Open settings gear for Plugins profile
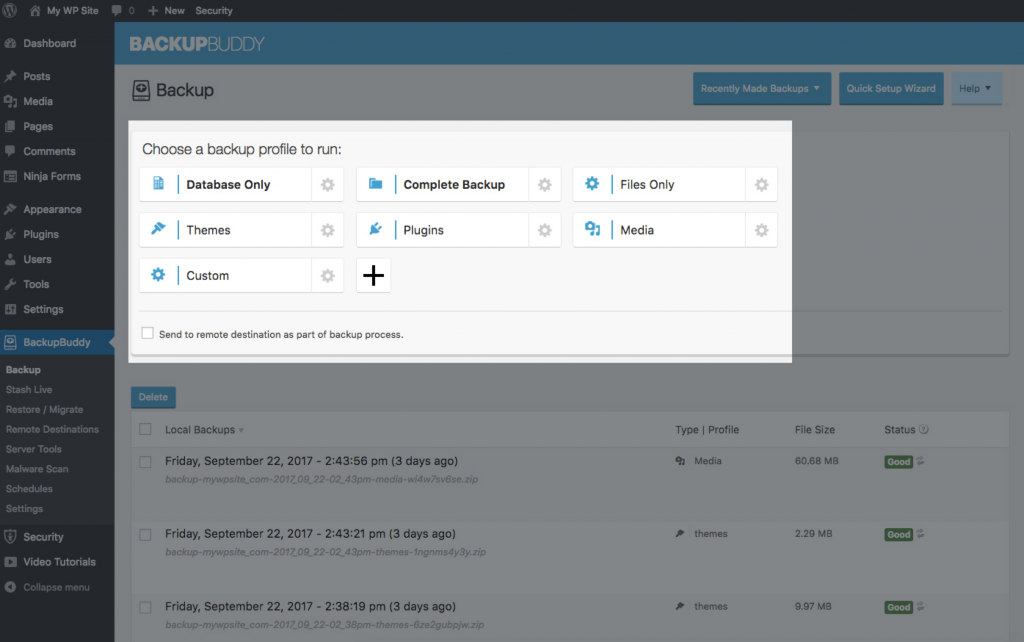This screenshot has height=642, width=1024. pos(544,231)
